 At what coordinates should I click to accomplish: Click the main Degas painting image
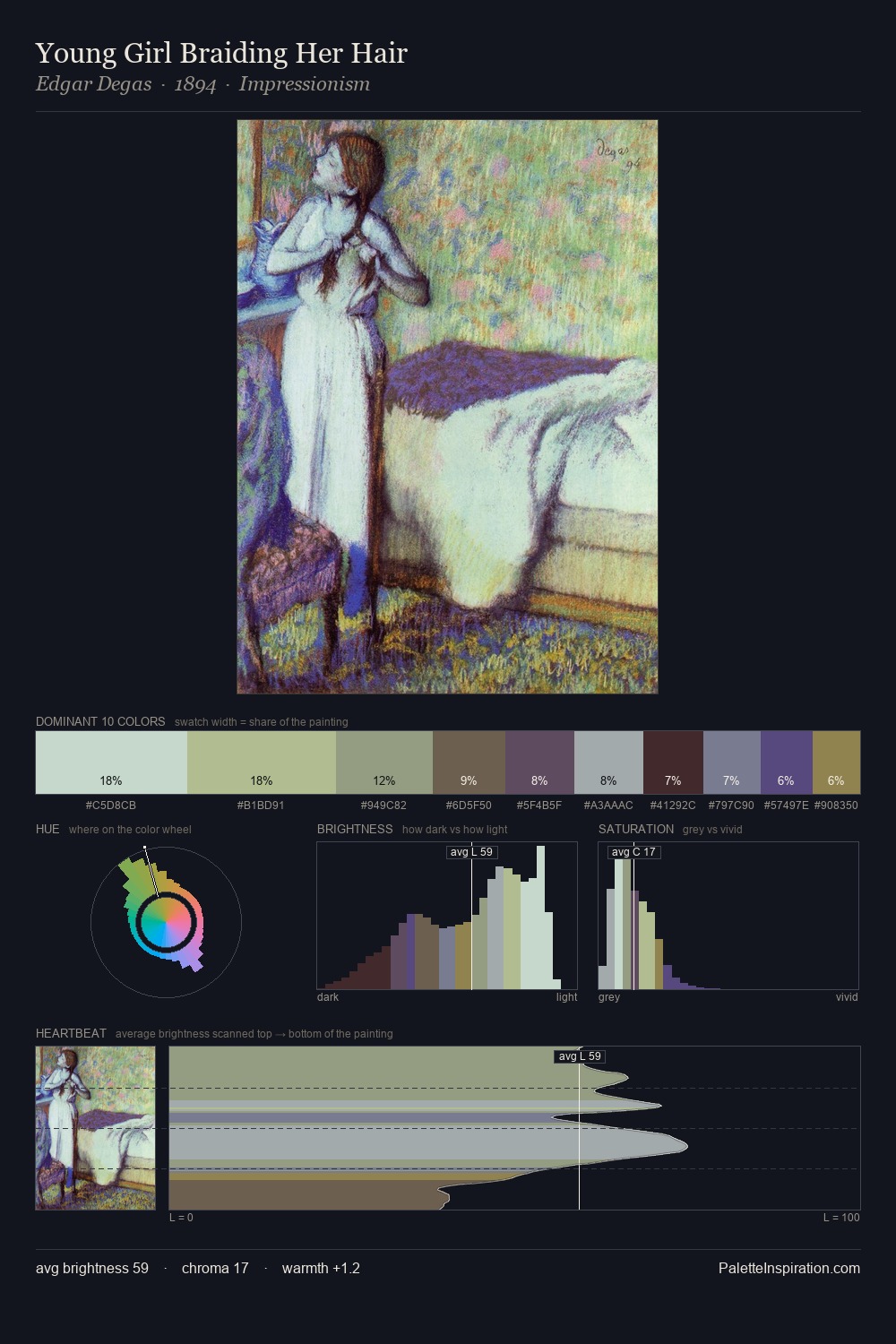tap(447, 407)
